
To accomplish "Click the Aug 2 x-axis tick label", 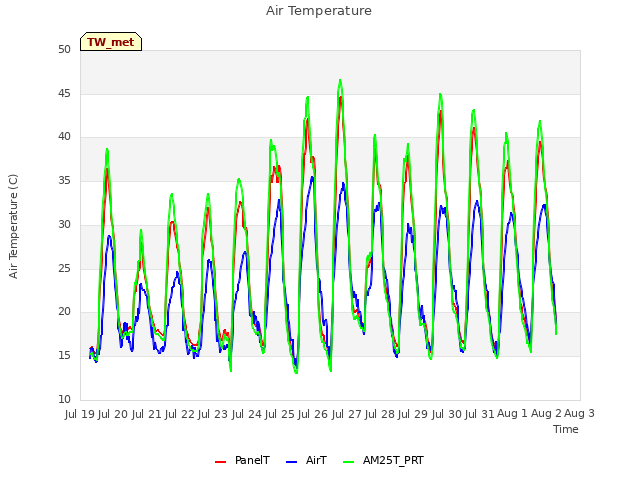I will (546, 414).
